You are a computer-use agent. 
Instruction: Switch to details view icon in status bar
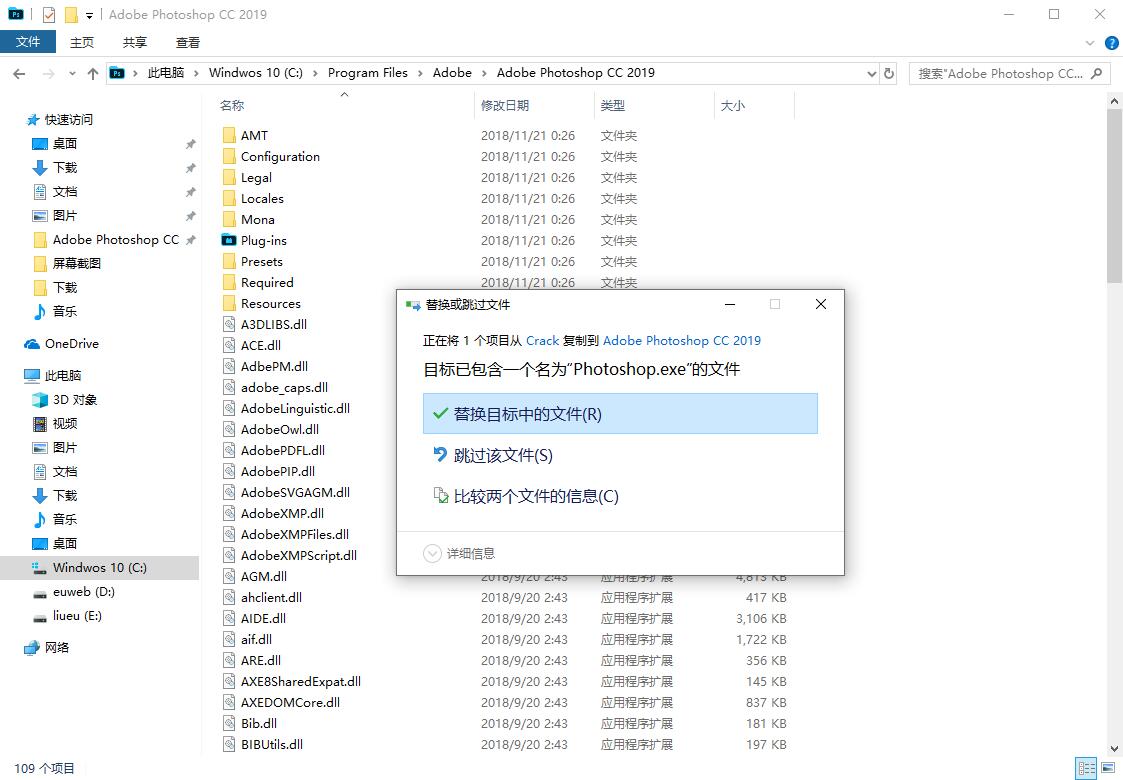coord(1086,769)
